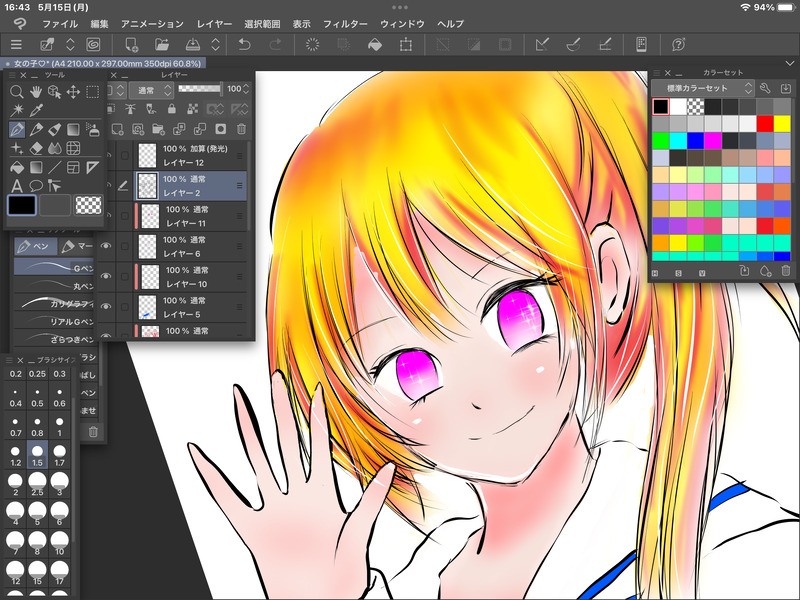Delete the selected layer with trash icon

coord(241,130)
